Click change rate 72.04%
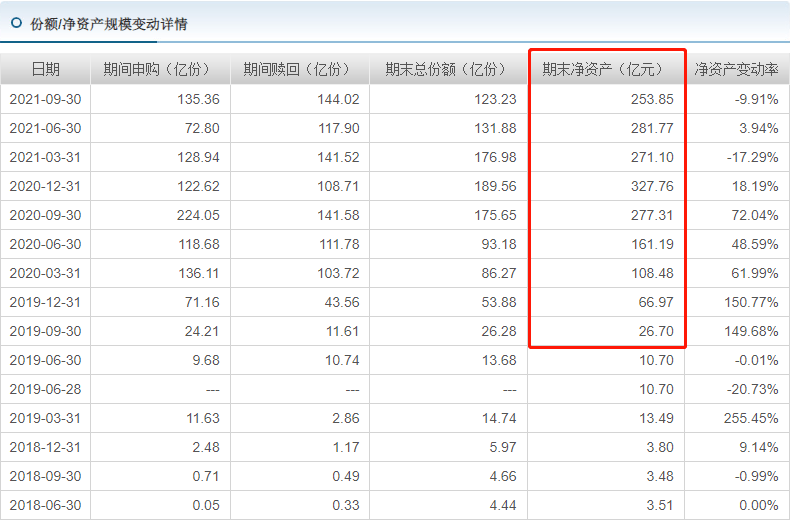 tap(755, 215)
